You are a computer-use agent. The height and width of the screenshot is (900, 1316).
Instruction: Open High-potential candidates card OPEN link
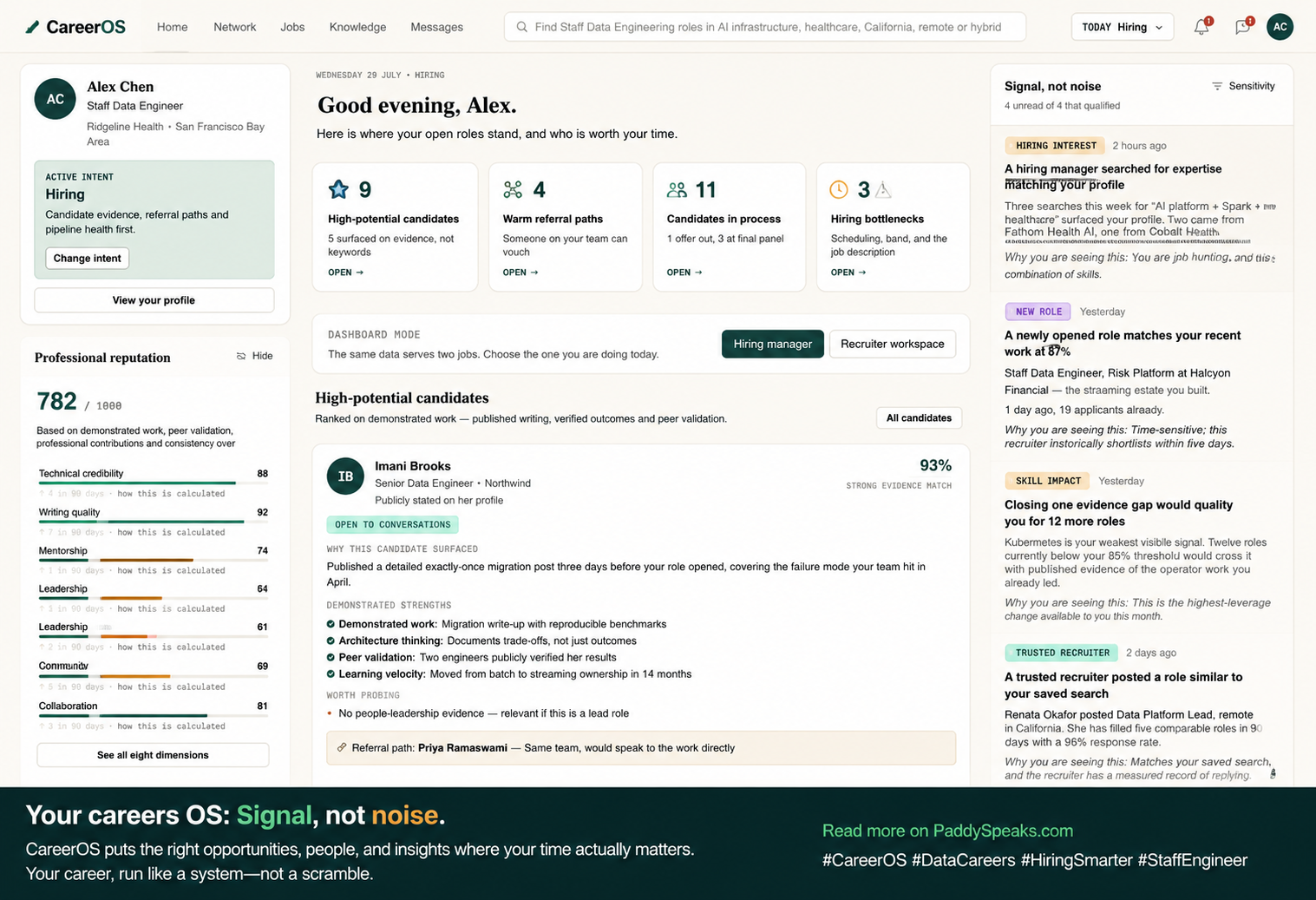(345, 273)
